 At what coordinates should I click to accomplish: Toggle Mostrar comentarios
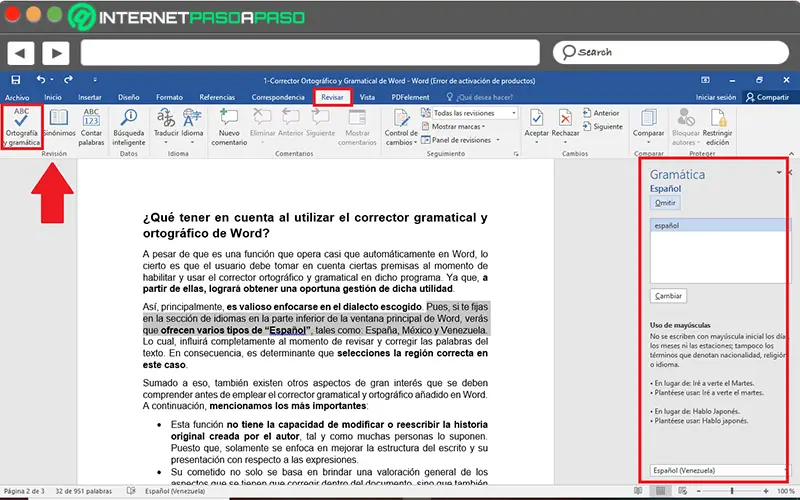[357, 127]
